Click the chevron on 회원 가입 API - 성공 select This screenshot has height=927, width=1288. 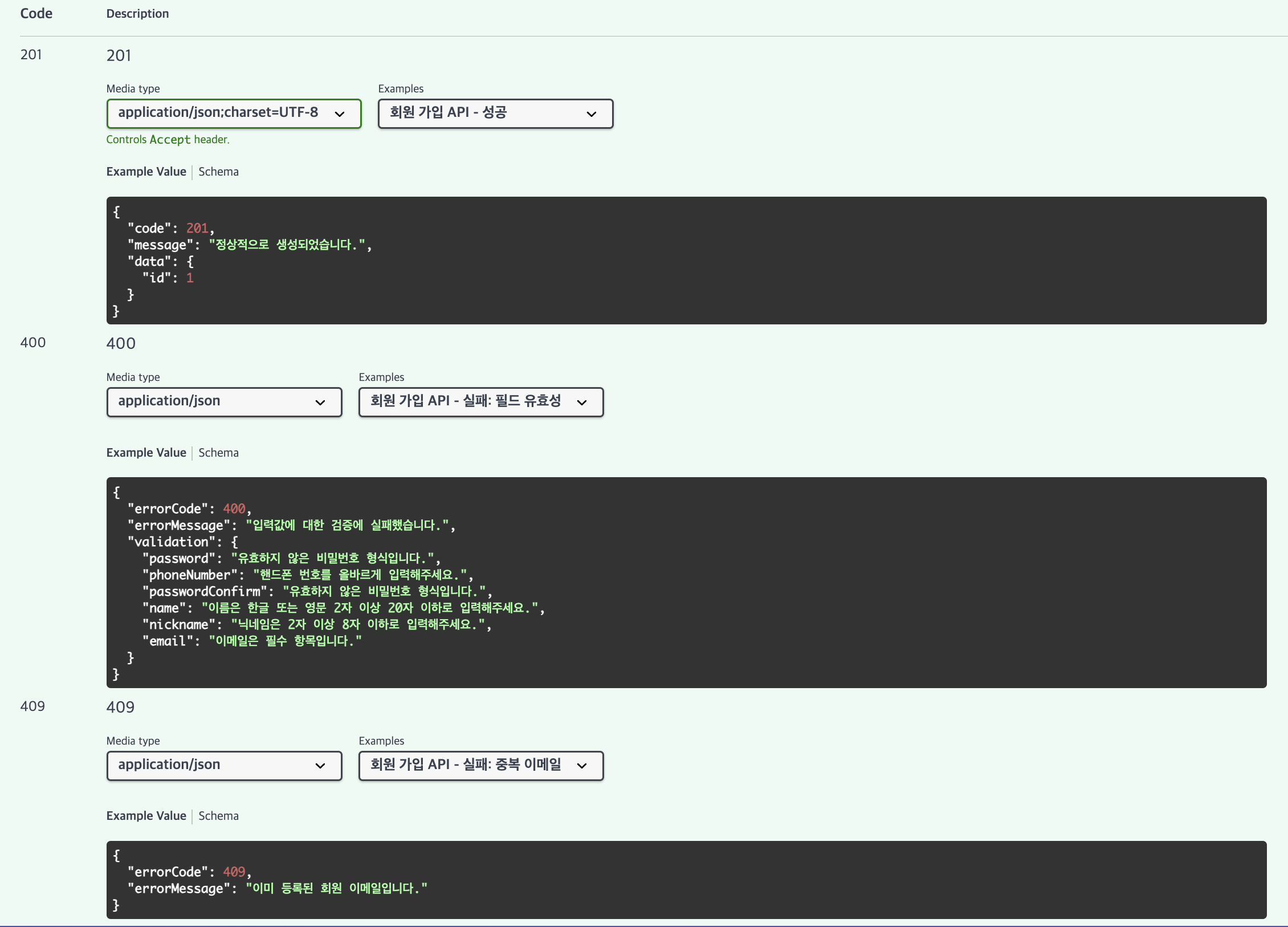[x=592, y=114]
